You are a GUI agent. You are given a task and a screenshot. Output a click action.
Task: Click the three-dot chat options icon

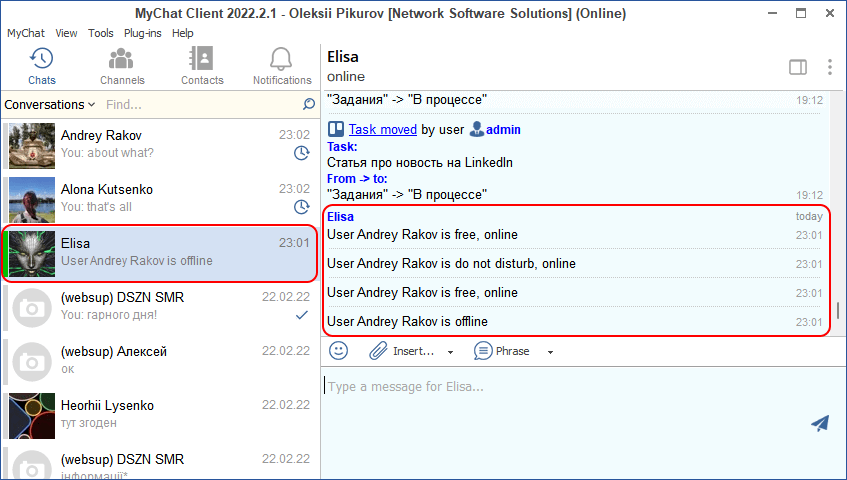pyautogui.click(x=829, y=67)
